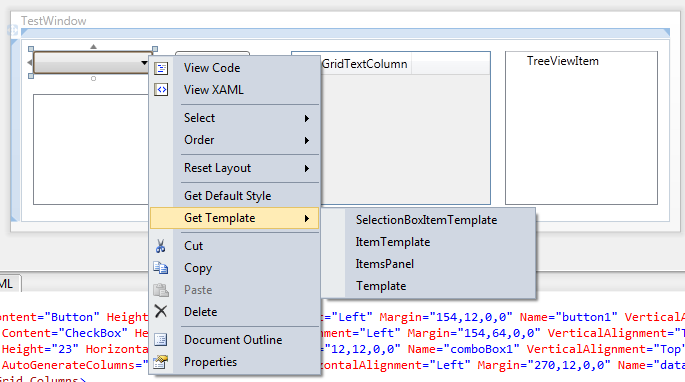Screen dimensions: 685x382
Task: Open the Reset Layout submenu
Action: point(235,168)
